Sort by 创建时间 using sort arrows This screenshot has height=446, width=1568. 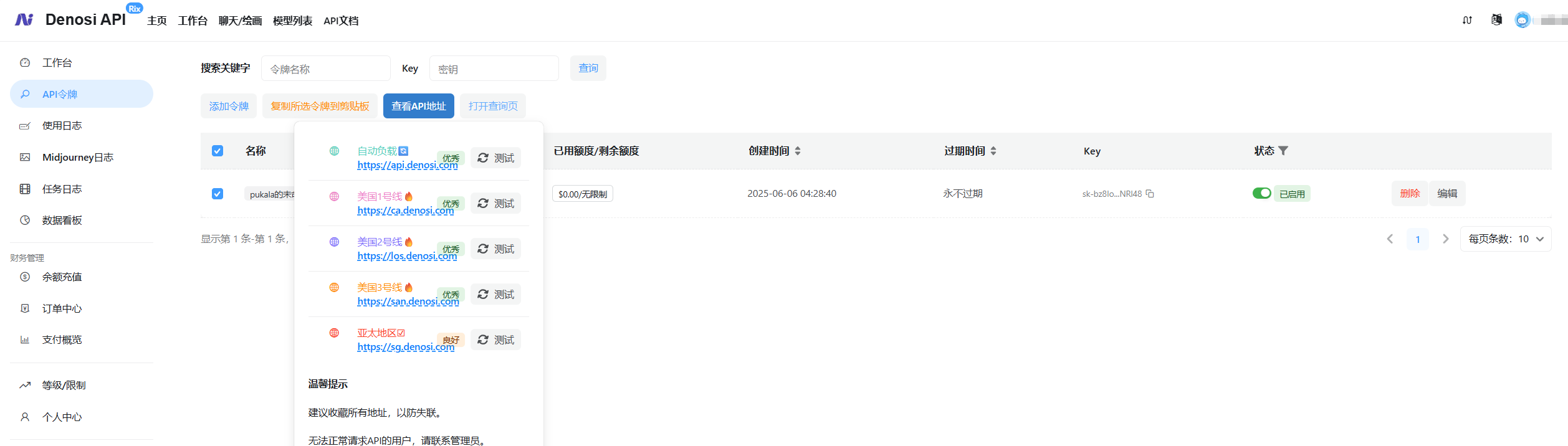(x=798, y=151)
